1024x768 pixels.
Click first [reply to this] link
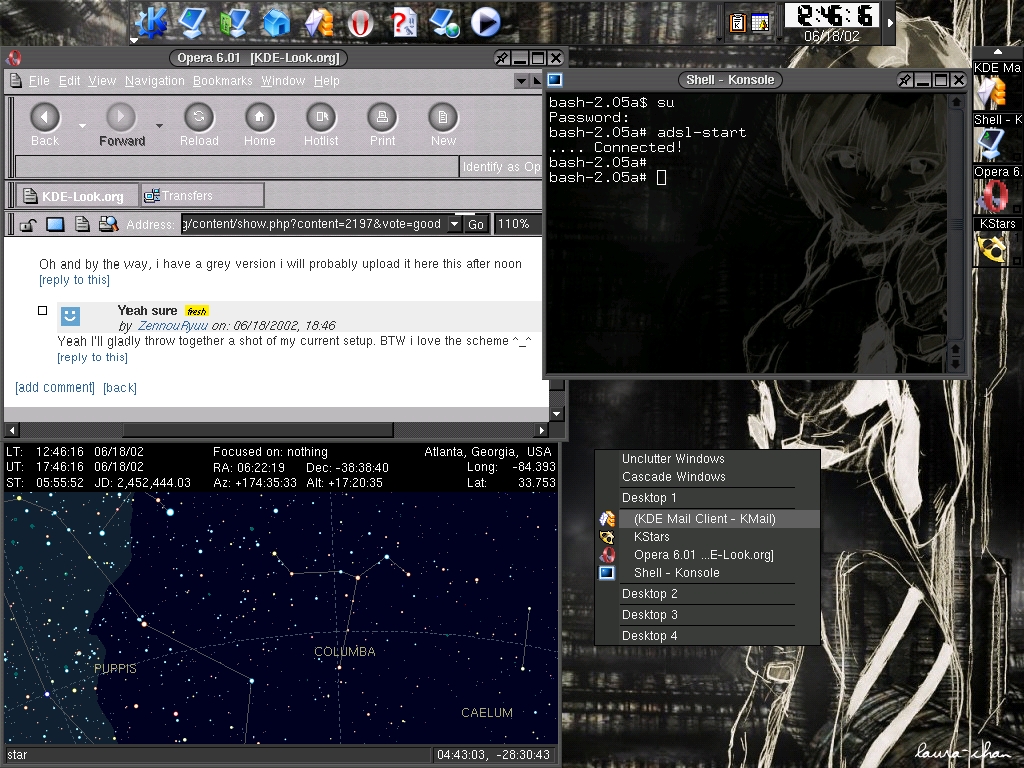coord(74,280)
